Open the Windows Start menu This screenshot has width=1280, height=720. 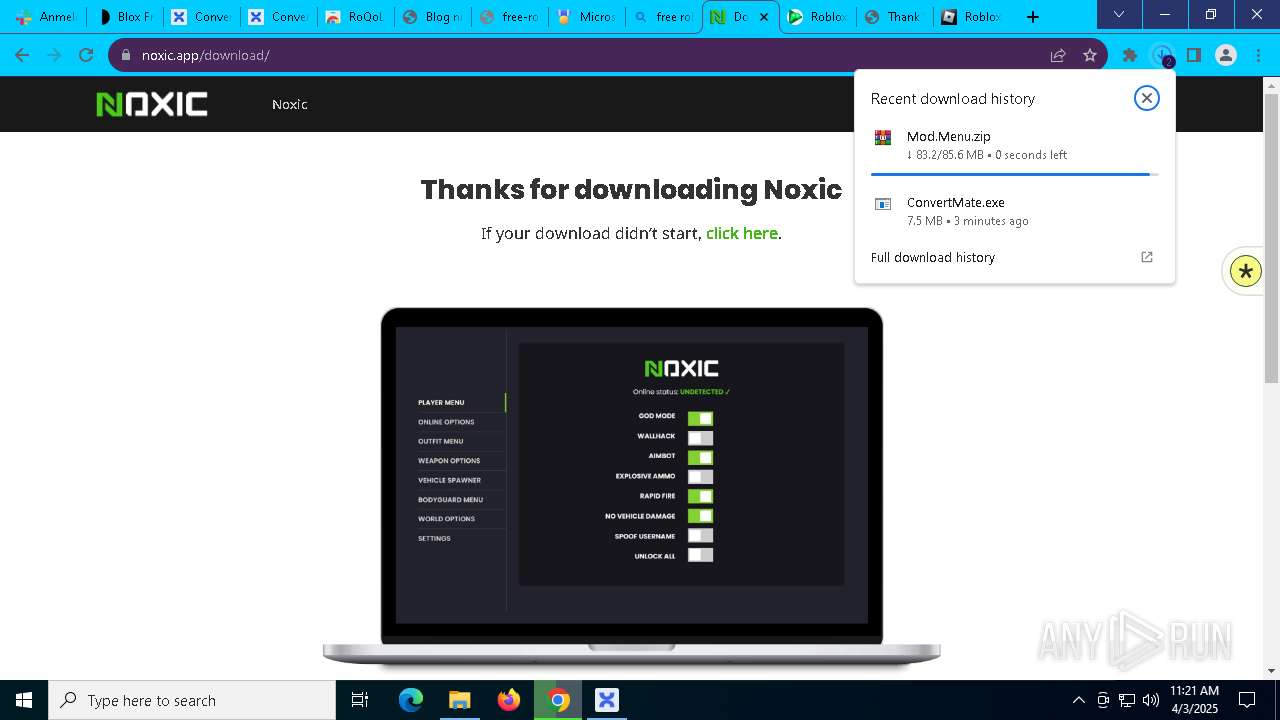pyautogui.click(x=24, y=700)
